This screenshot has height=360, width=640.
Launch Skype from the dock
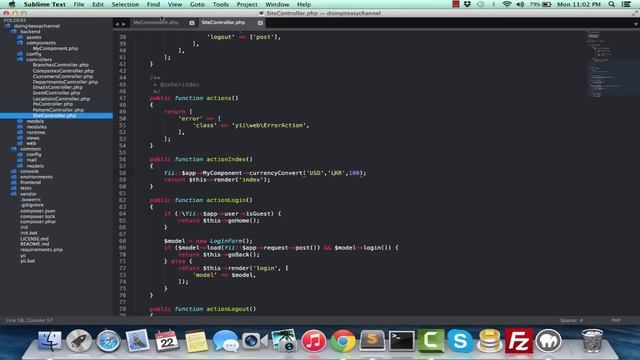click(460, 341)
